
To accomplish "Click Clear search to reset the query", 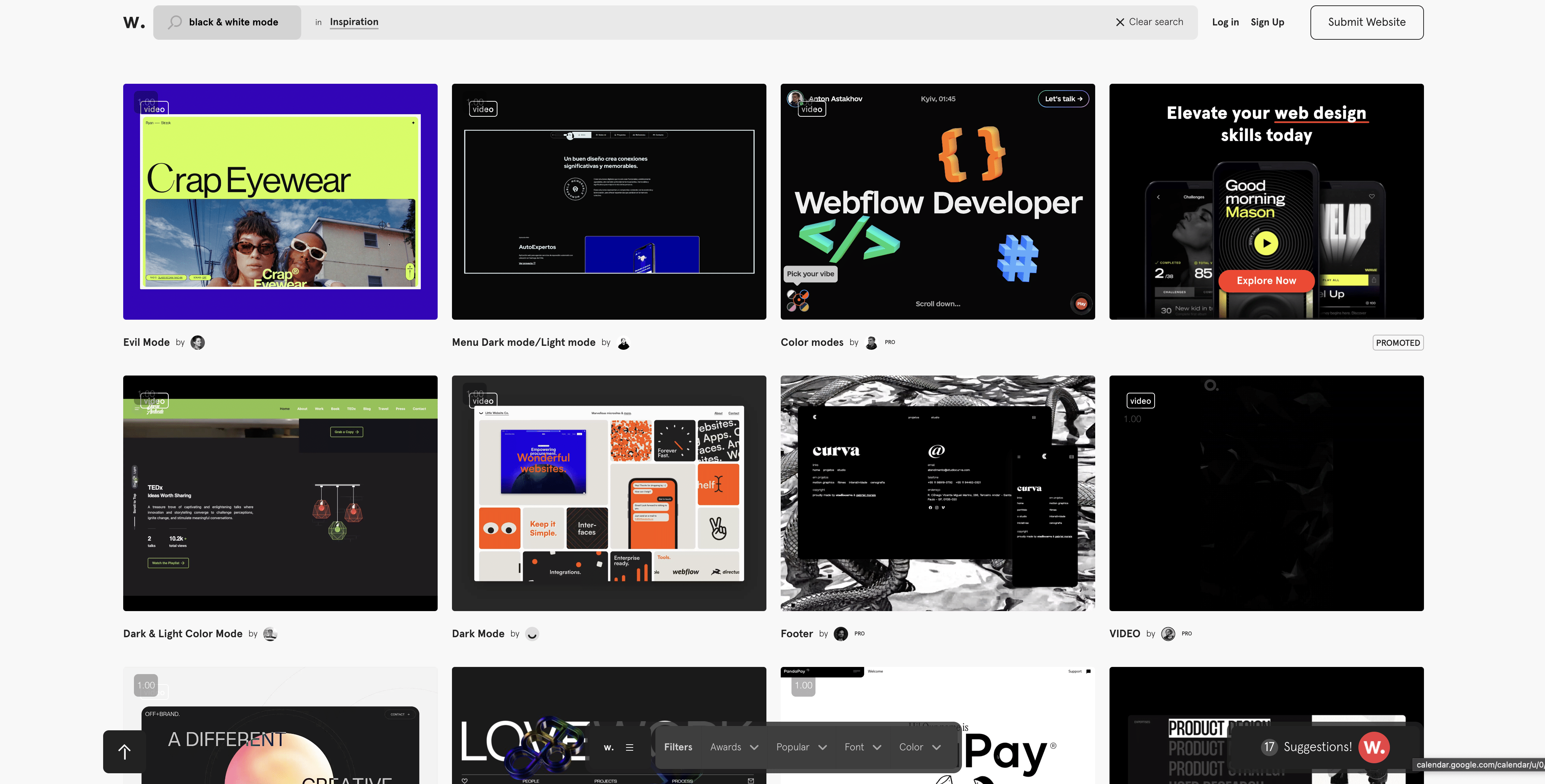I will (x=1155, y=22).
